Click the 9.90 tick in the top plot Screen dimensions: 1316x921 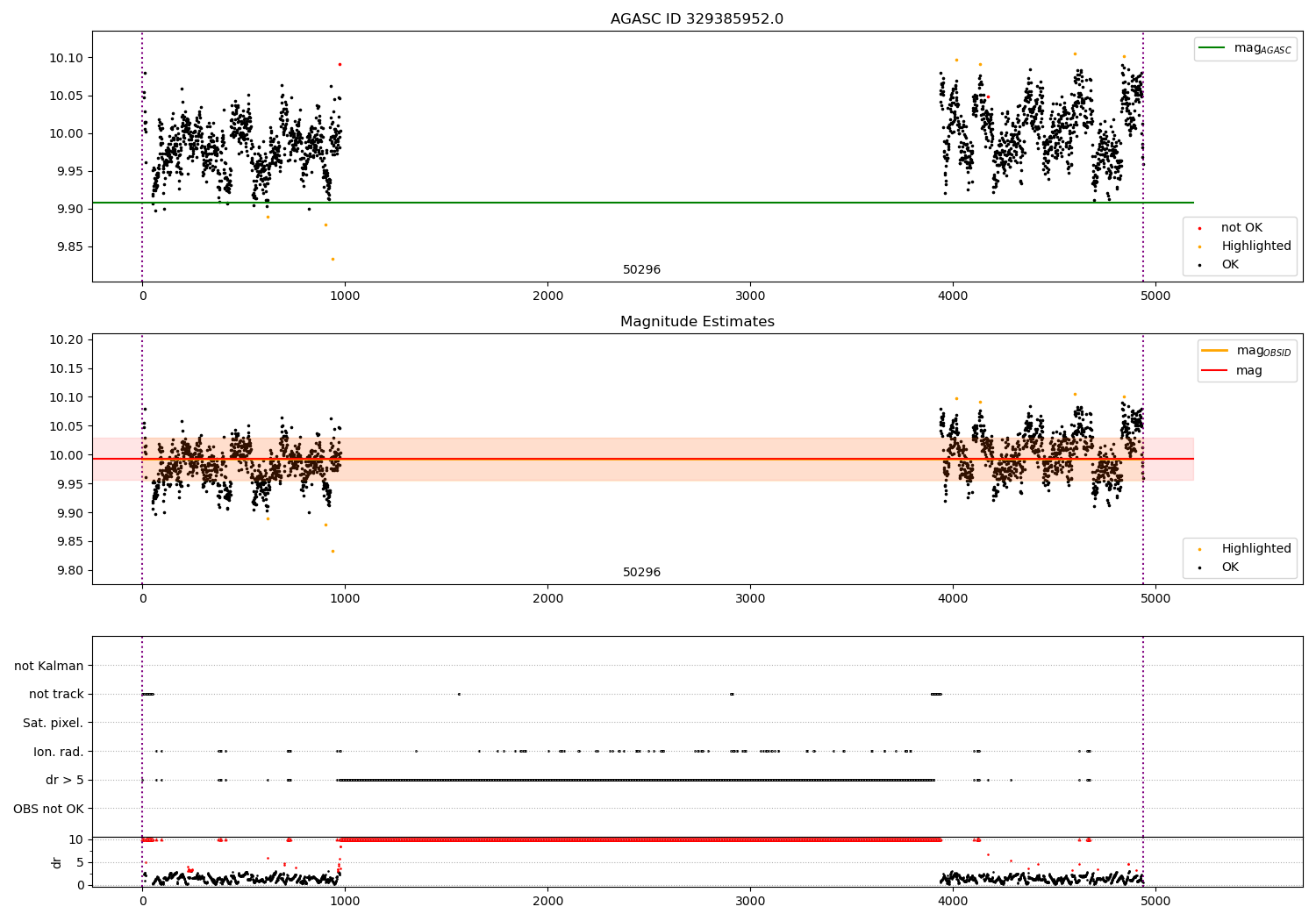(70, 210)
